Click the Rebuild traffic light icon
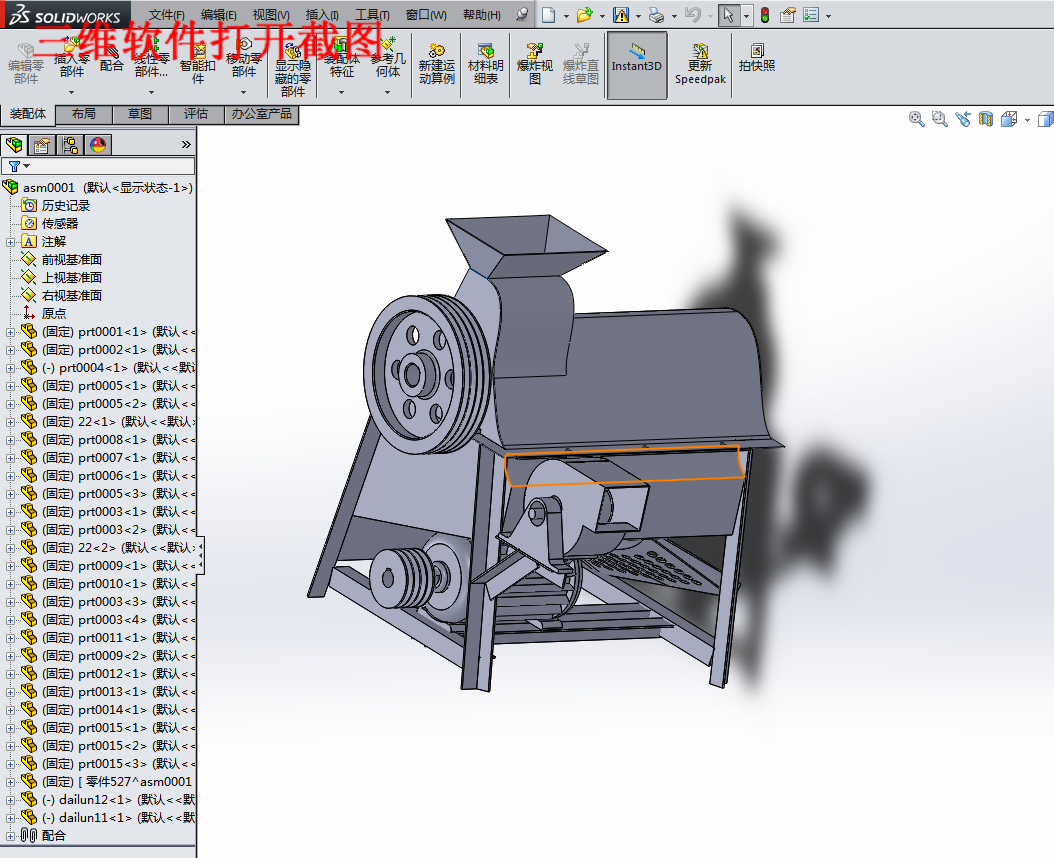This screenshot has height=858, width=1054. (765, 15)
